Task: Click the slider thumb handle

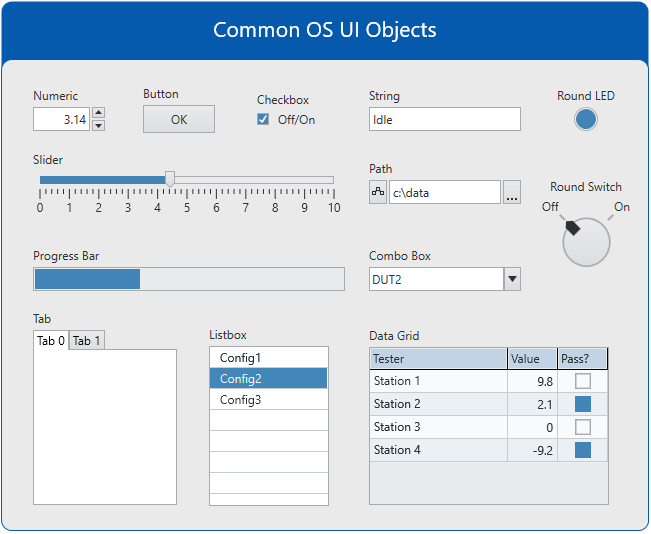Action: tap(170, 179)
